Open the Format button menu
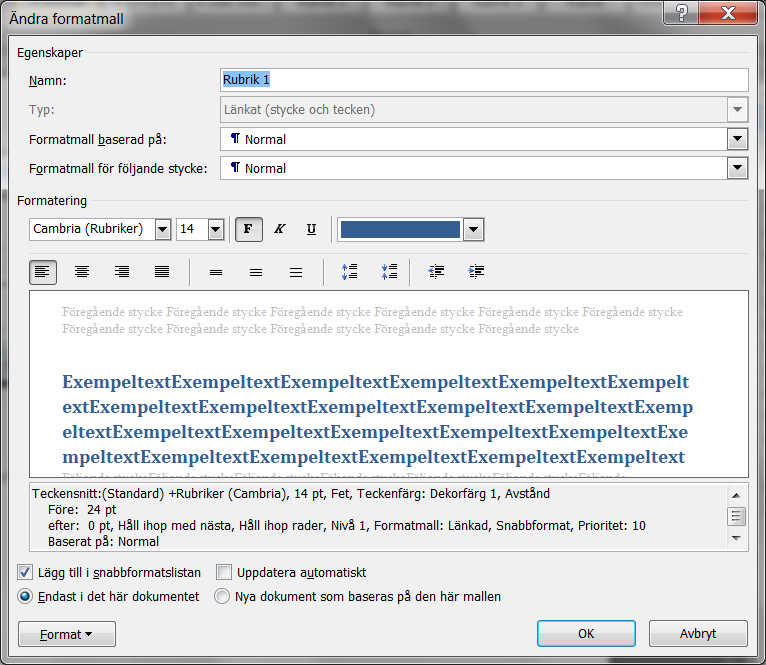Viewport: 766px width, 665px height. (67, 634)
